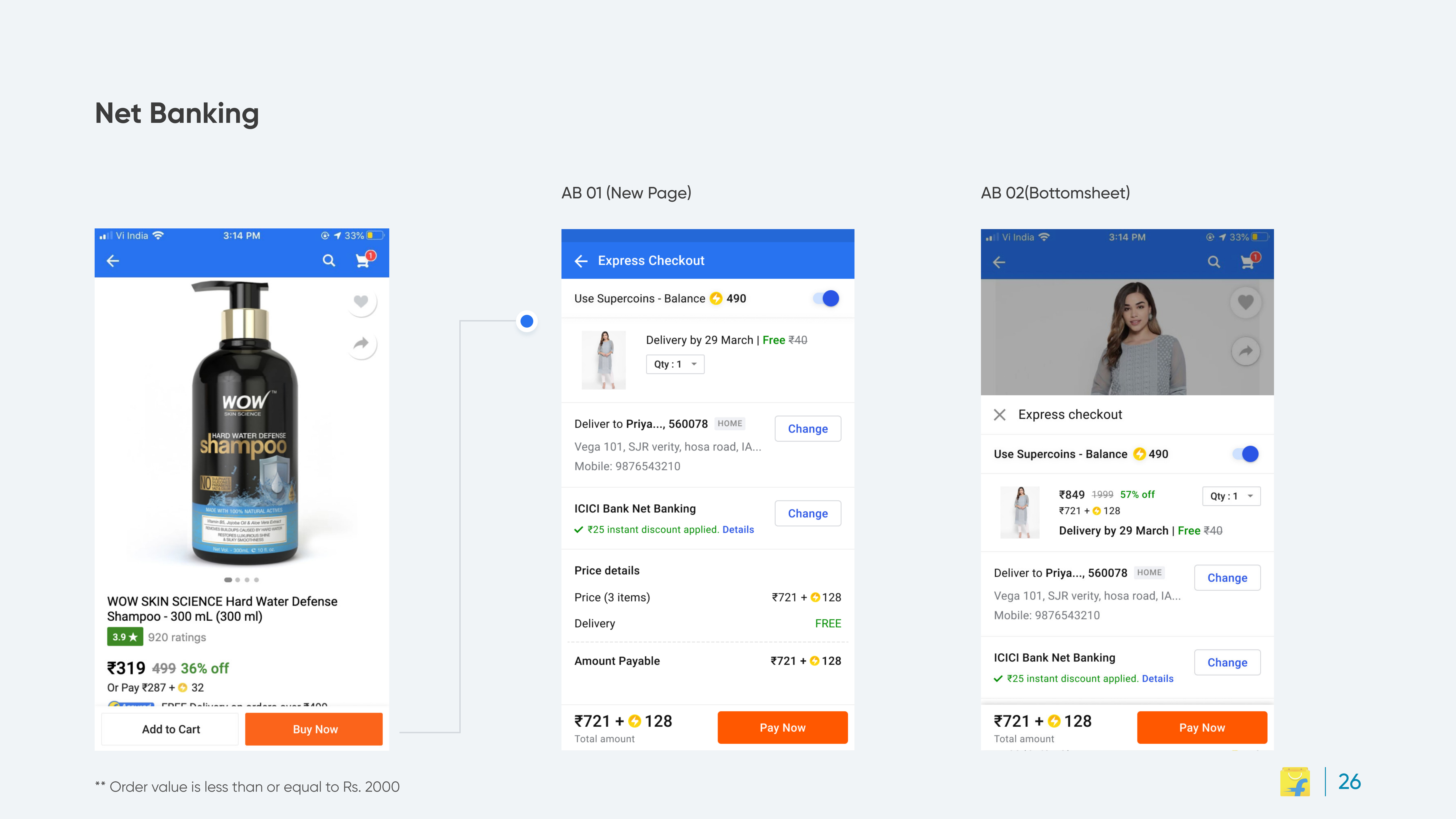Click kurta thumbnail in bottomsheet item row
This screenshot has width=1456, height=819.
(1020, 512)
